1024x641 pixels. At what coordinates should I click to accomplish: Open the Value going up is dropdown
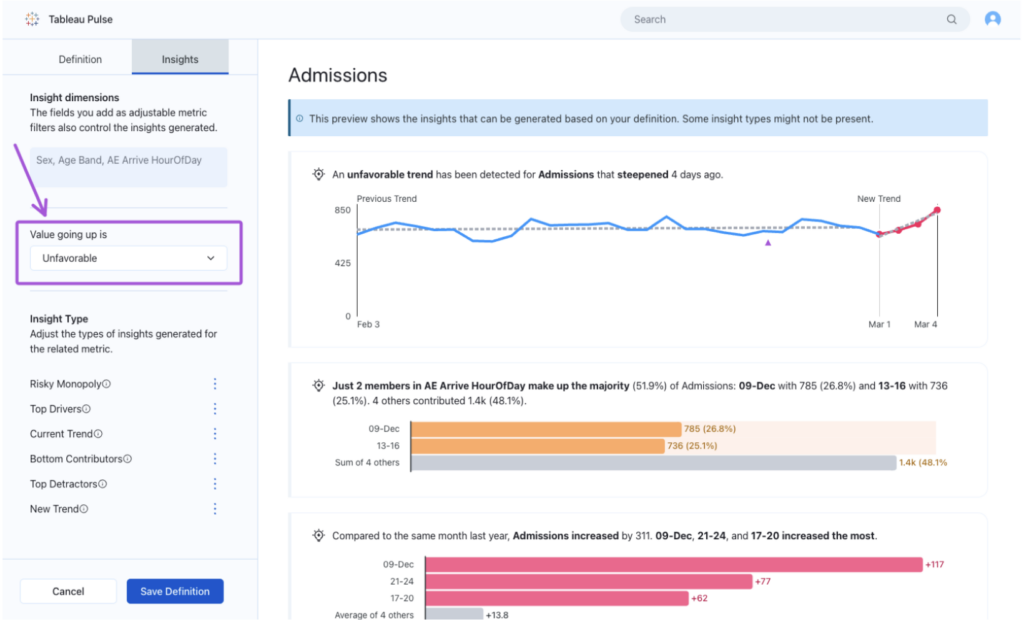point(128,257)
